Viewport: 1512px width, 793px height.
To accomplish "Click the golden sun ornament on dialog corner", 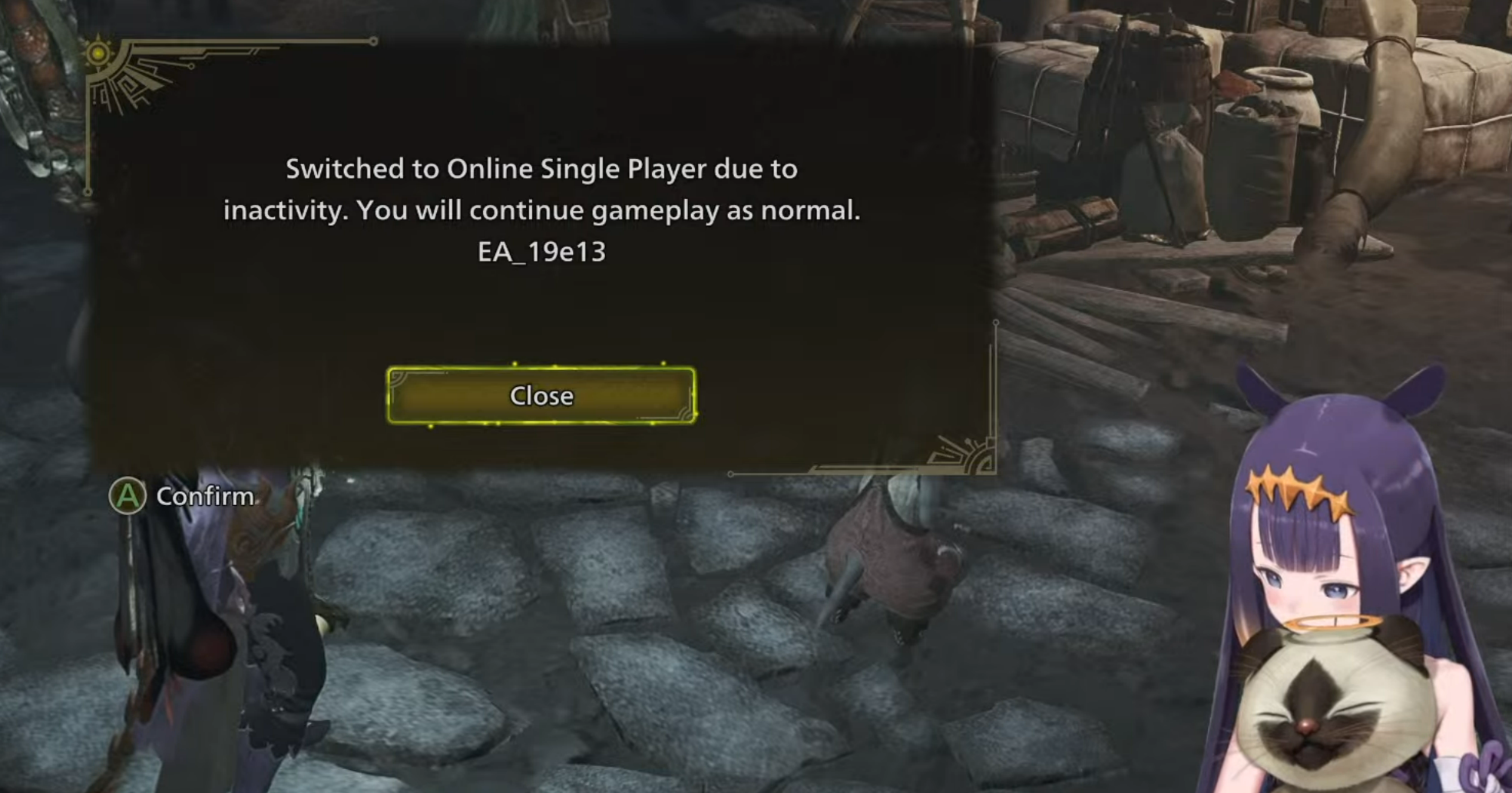I will coord(99,53).
